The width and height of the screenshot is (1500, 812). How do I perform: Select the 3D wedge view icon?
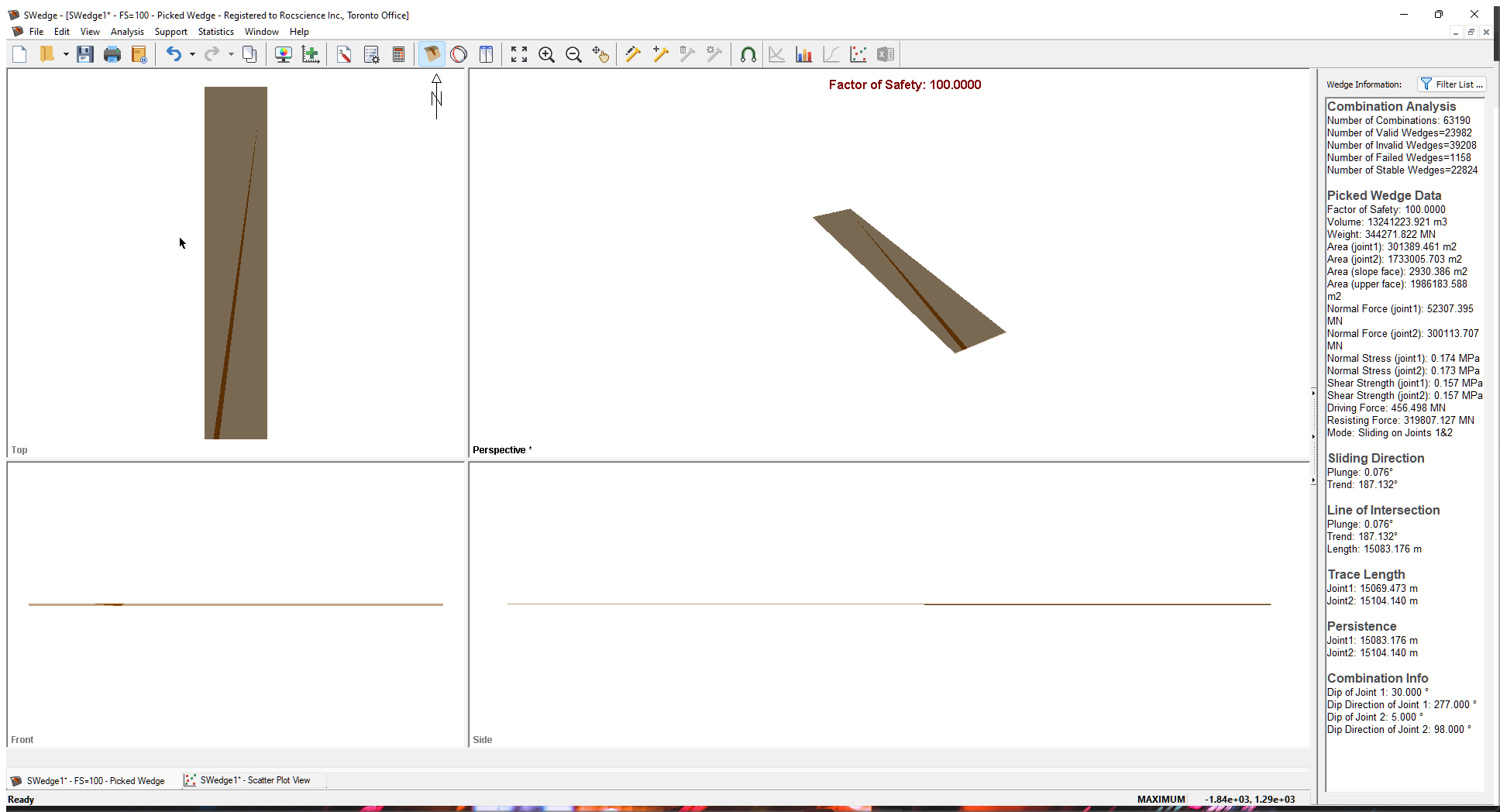click(432, 54)
